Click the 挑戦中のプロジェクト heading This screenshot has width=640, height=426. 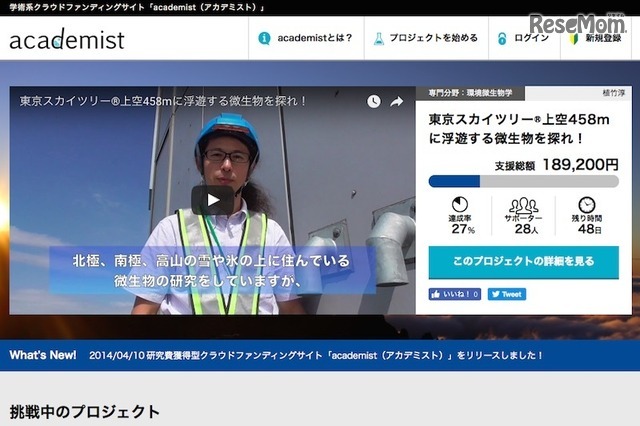(x=84, y=412)
